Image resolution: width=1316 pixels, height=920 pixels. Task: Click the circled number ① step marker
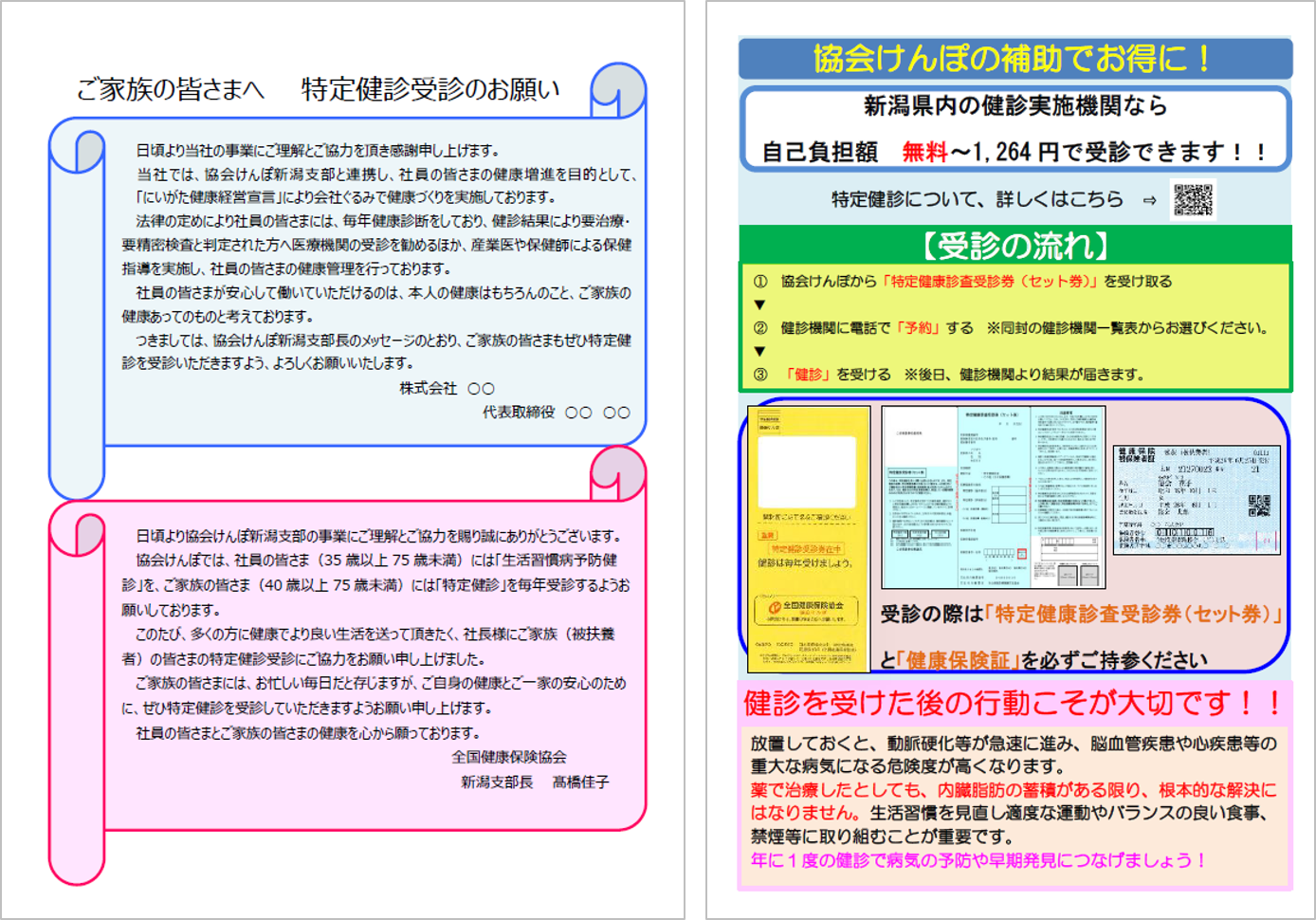760,282
